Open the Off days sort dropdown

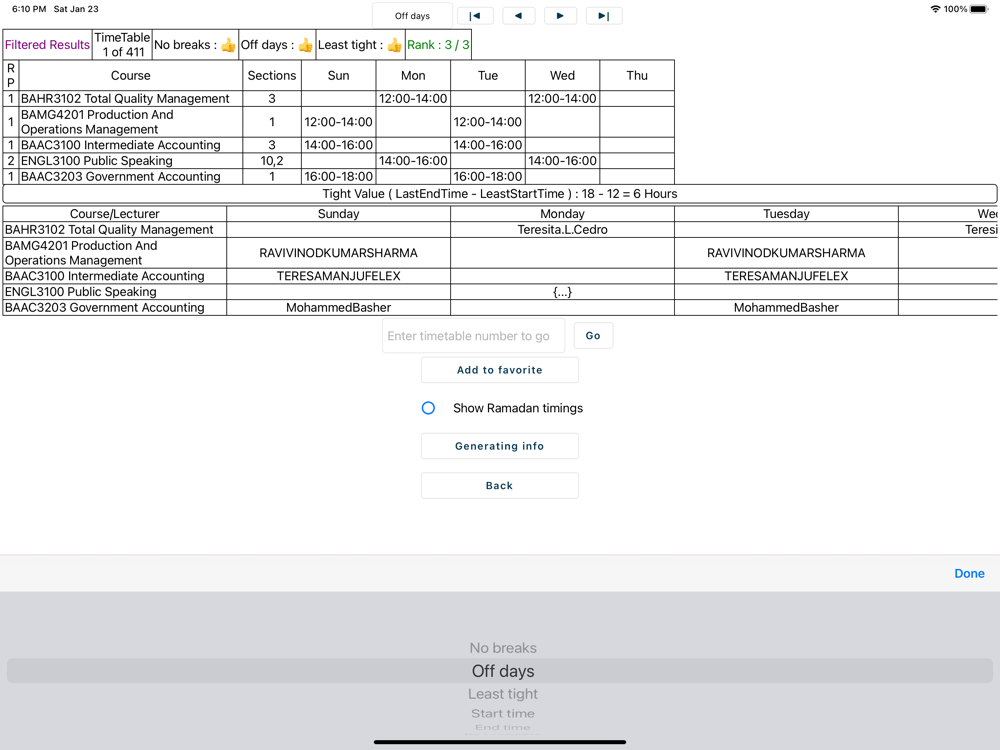pos(412,16)
